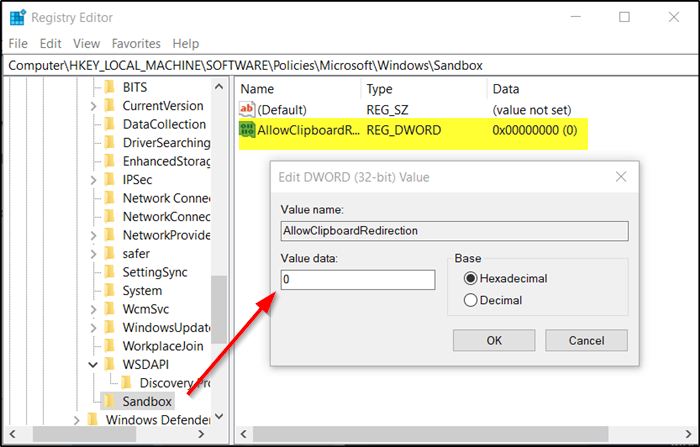Click the tree horizontal scrollbar thumb

[x=84, y=434]
